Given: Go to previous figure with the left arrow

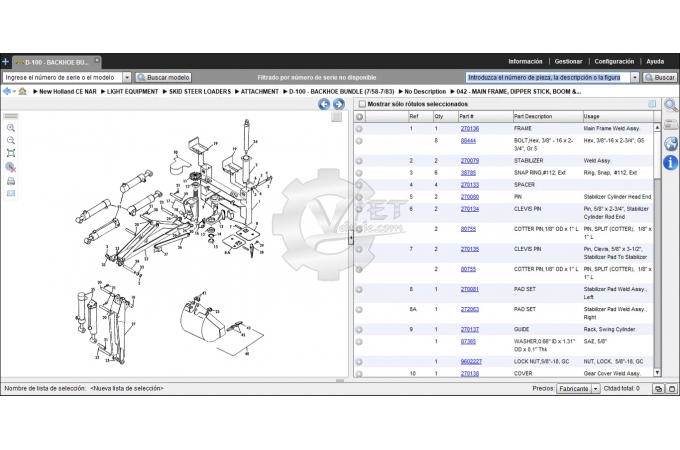Looking at the screenshot, I should coord(324,104).
